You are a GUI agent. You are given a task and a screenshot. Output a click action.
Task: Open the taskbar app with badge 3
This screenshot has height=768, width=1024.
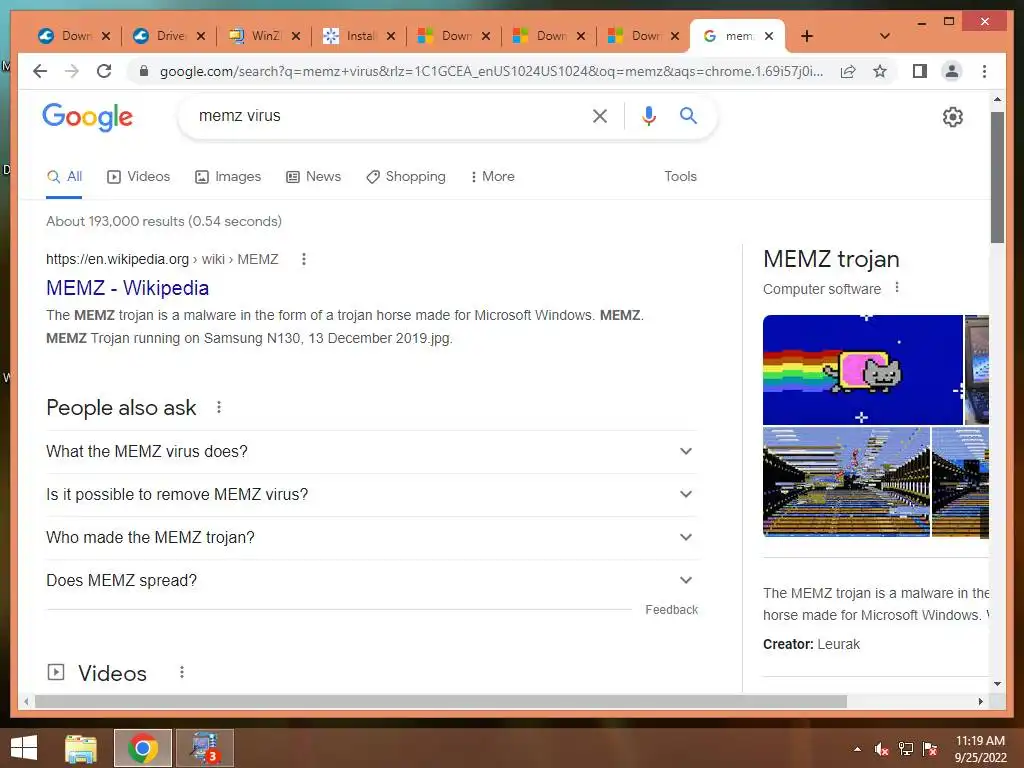[204, 748]
